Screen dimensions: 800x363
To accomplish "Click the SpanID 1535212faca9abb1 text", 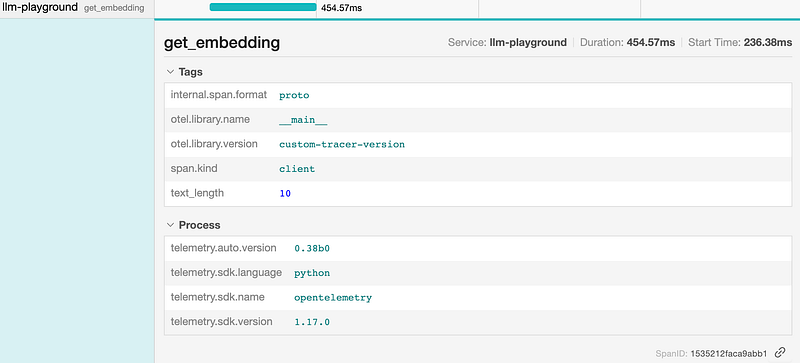I will [x=711, y=353].
